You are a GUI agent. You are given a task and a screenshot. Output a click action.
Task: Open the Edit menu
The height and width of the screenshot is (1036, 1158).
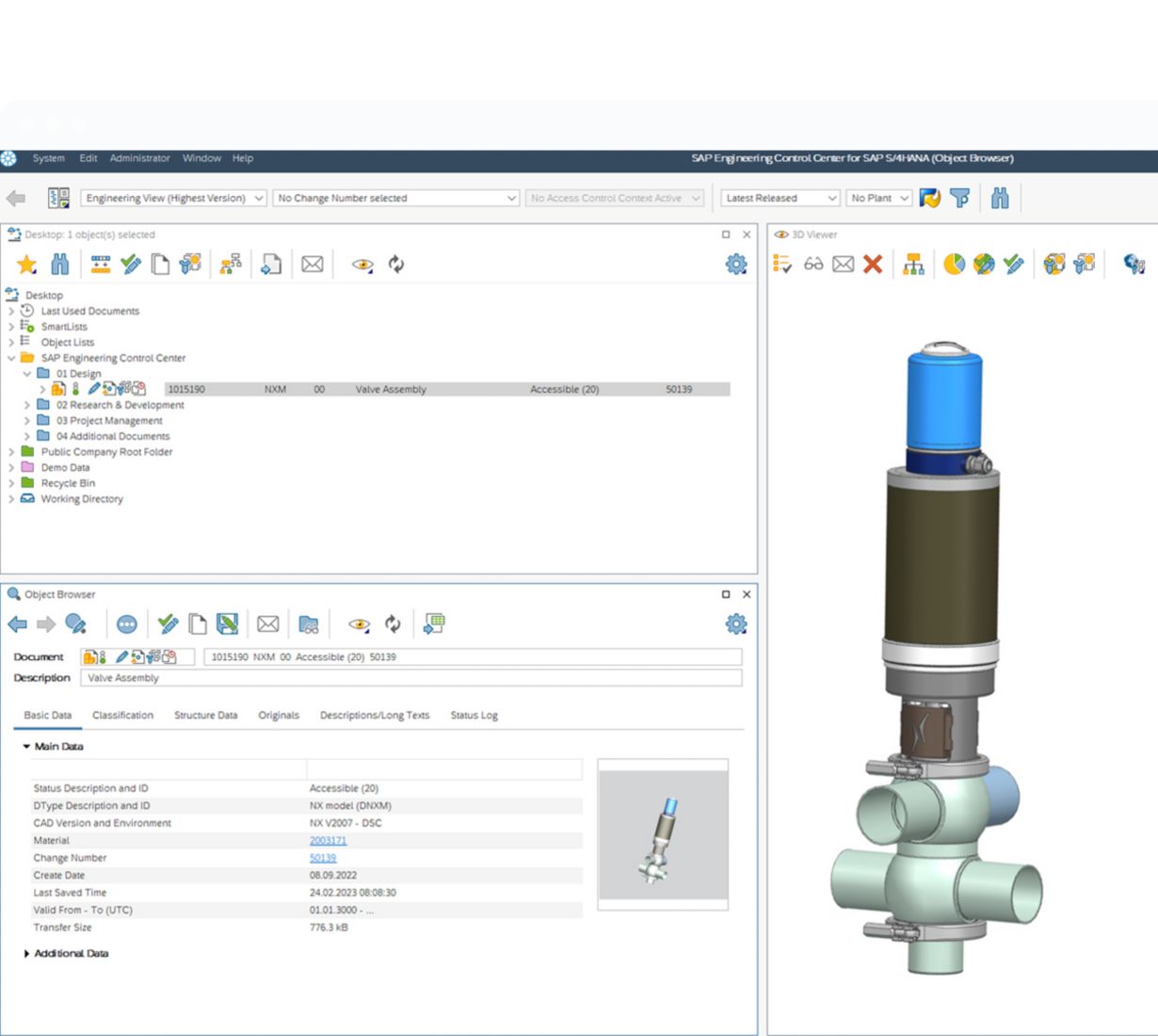(88, 158)
